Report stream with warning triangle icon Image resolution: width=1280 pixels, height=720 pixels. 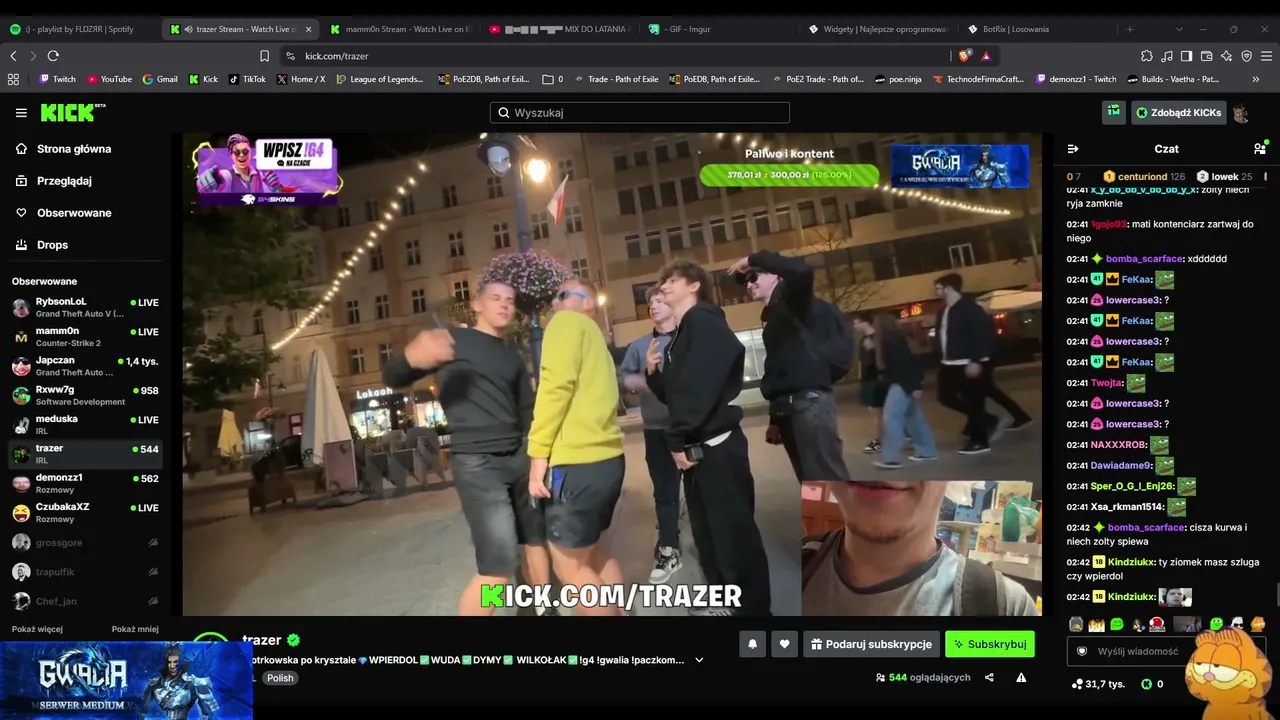coord(1021,678)
